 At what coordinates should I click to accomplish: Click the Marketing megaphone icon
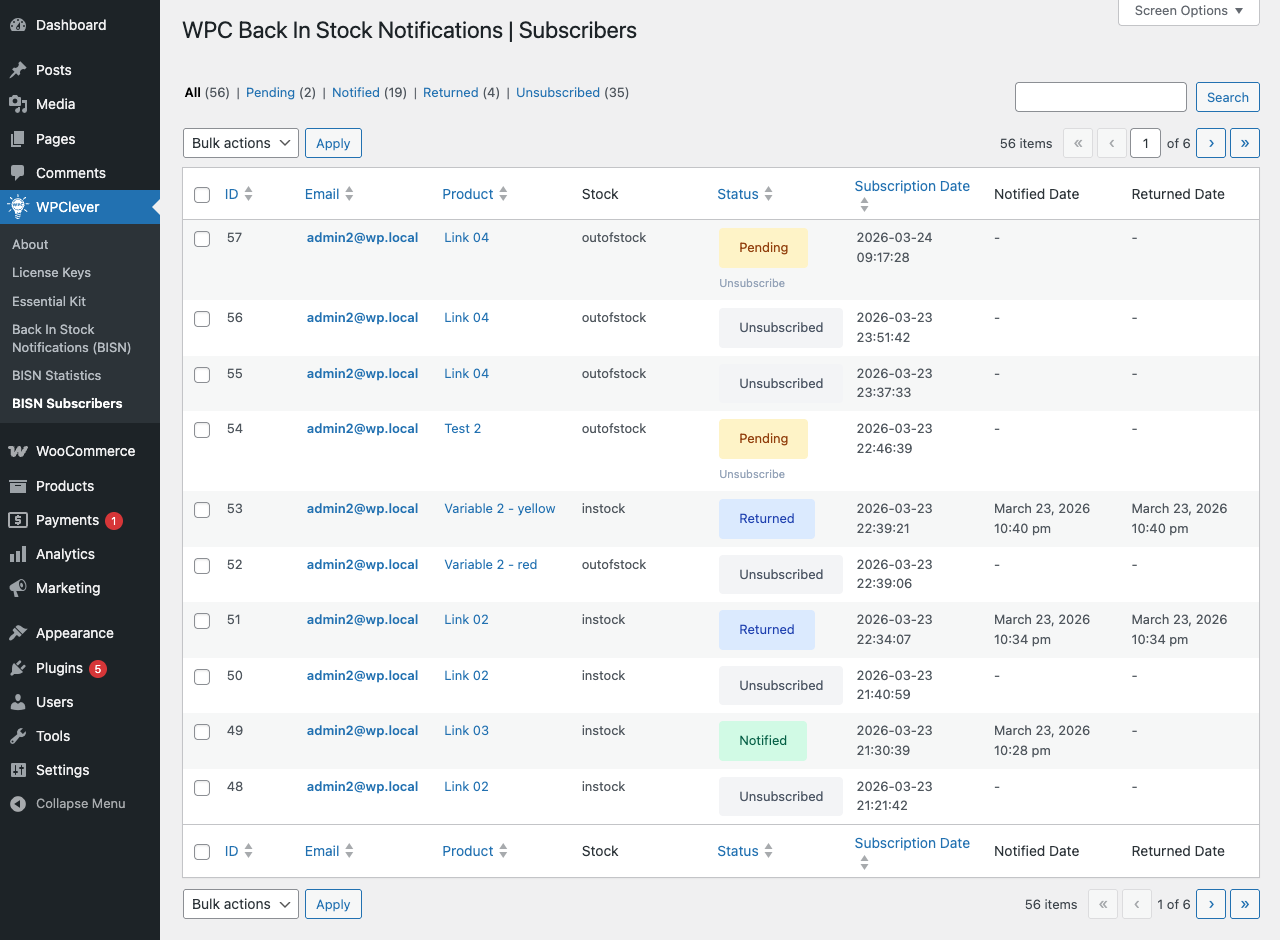coord(18,588)
